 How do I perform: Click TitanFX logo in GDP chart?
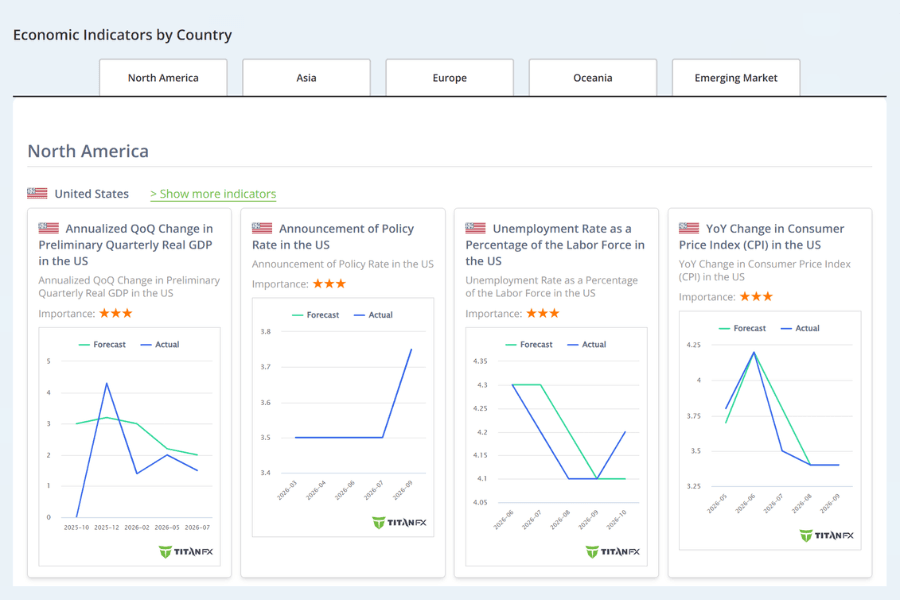click(x=186, y=552)
